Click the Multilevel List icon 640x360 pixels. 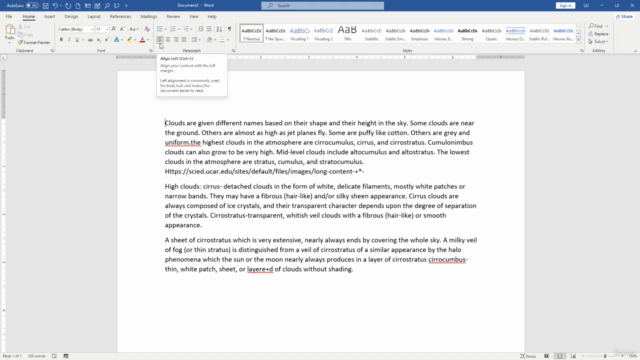click(x=186, y=29)
